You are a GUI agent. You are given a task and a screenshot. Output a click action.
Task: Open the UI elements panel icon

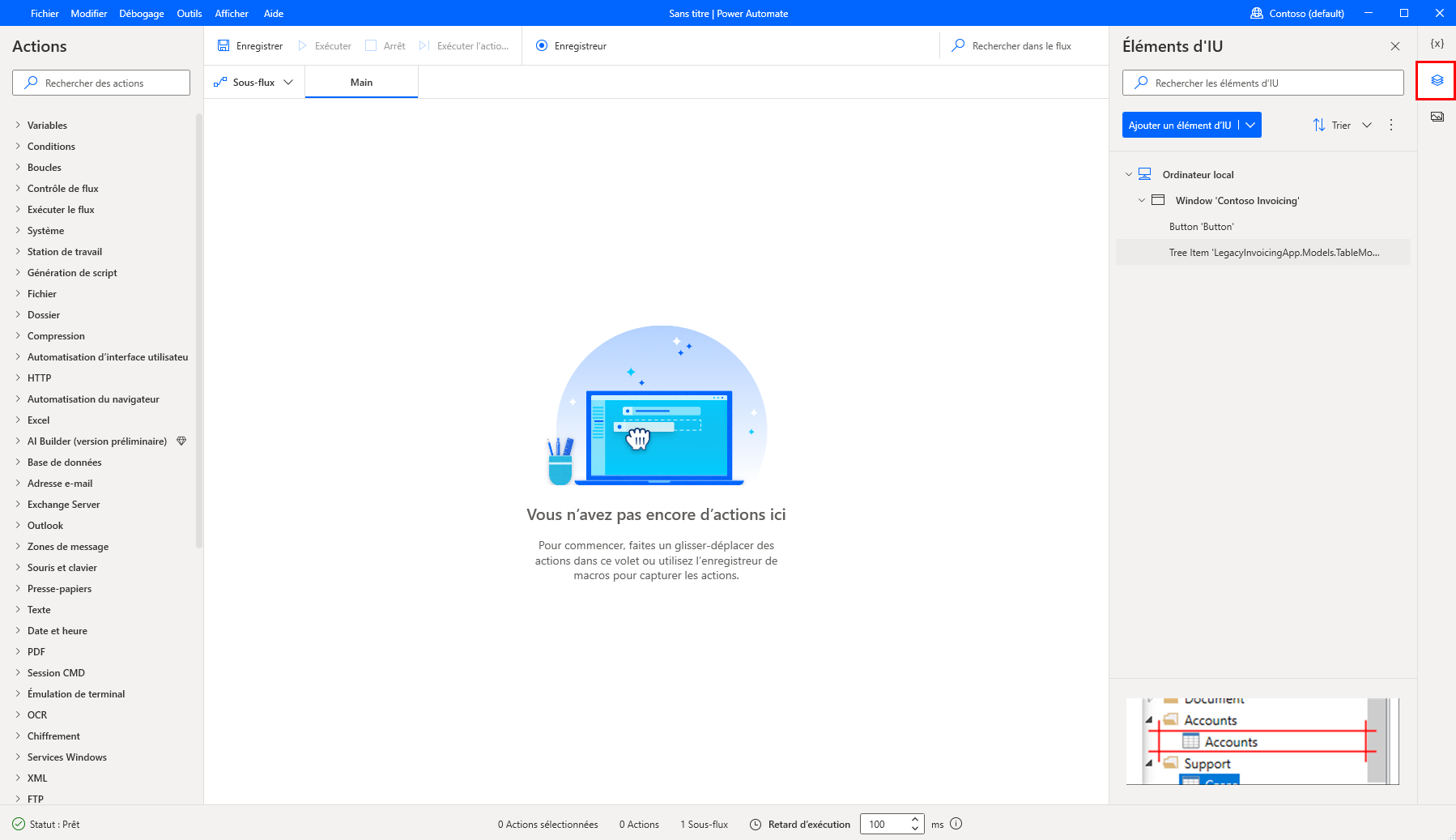point(1437,80)
